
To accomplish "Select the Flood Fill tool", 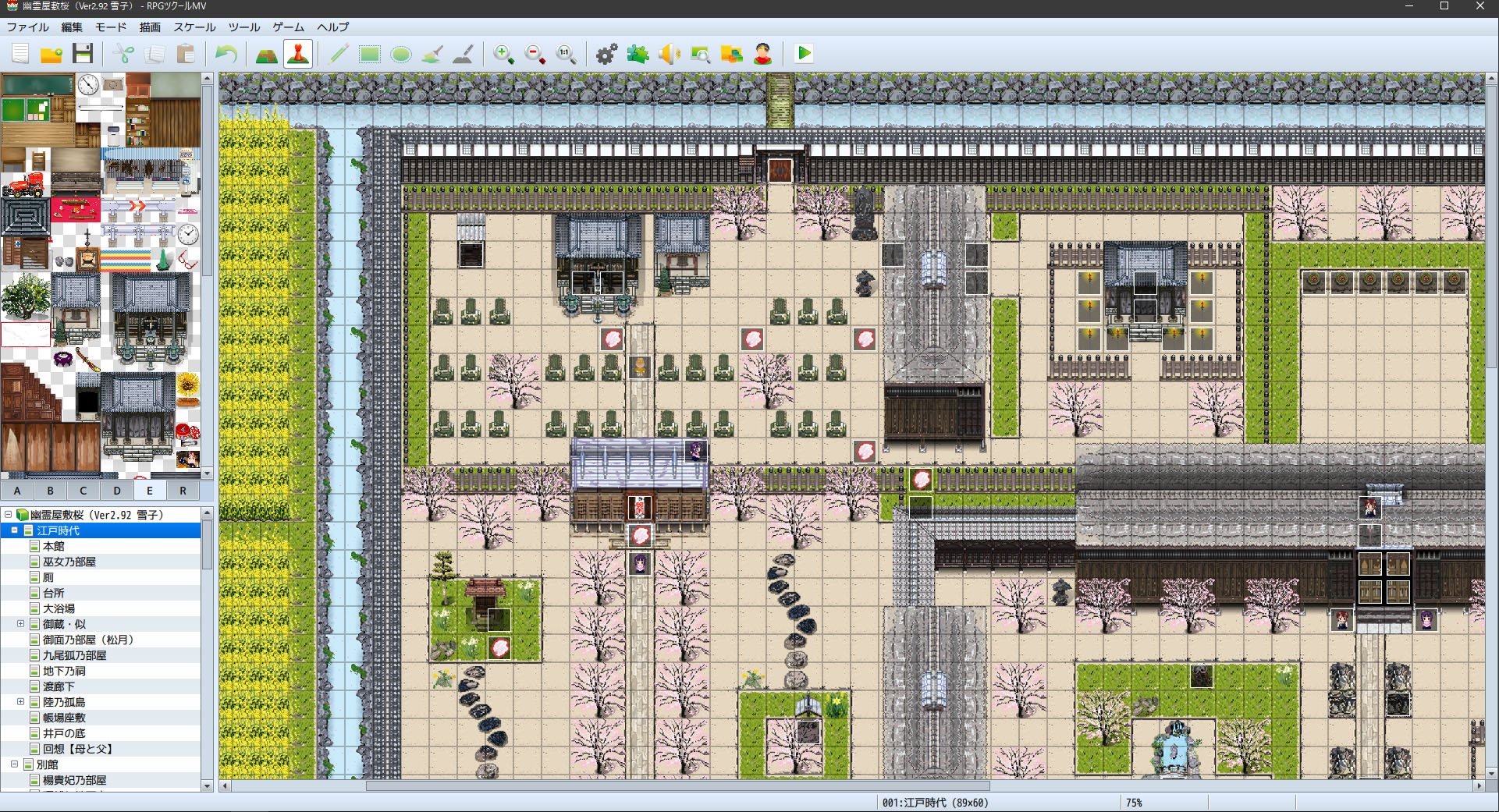I will coord(432,54).
